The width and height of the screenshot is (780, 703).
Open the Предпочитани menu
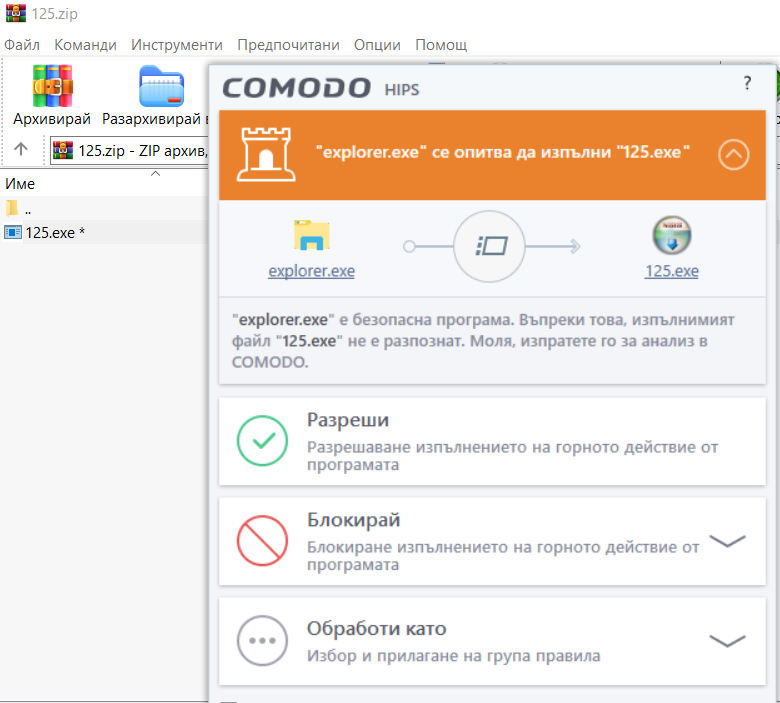point(288,45)
